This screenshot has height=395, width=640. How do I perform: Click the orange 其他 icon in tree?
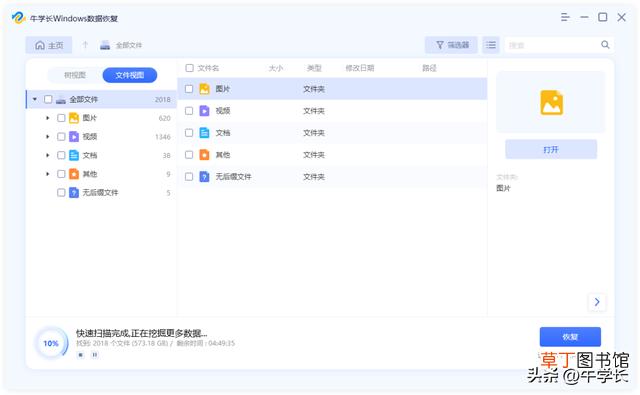click(74, 174)
